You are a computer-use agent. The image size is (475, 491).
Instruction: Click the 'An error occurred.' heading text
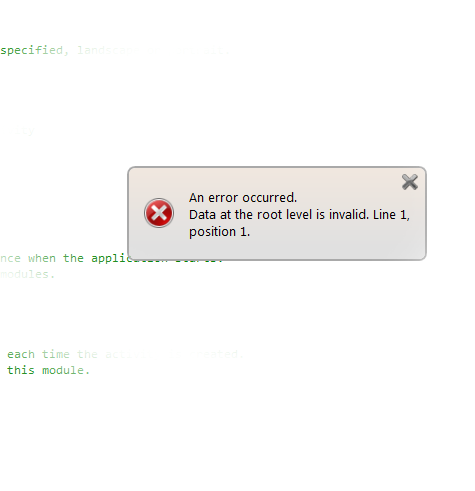243,198
